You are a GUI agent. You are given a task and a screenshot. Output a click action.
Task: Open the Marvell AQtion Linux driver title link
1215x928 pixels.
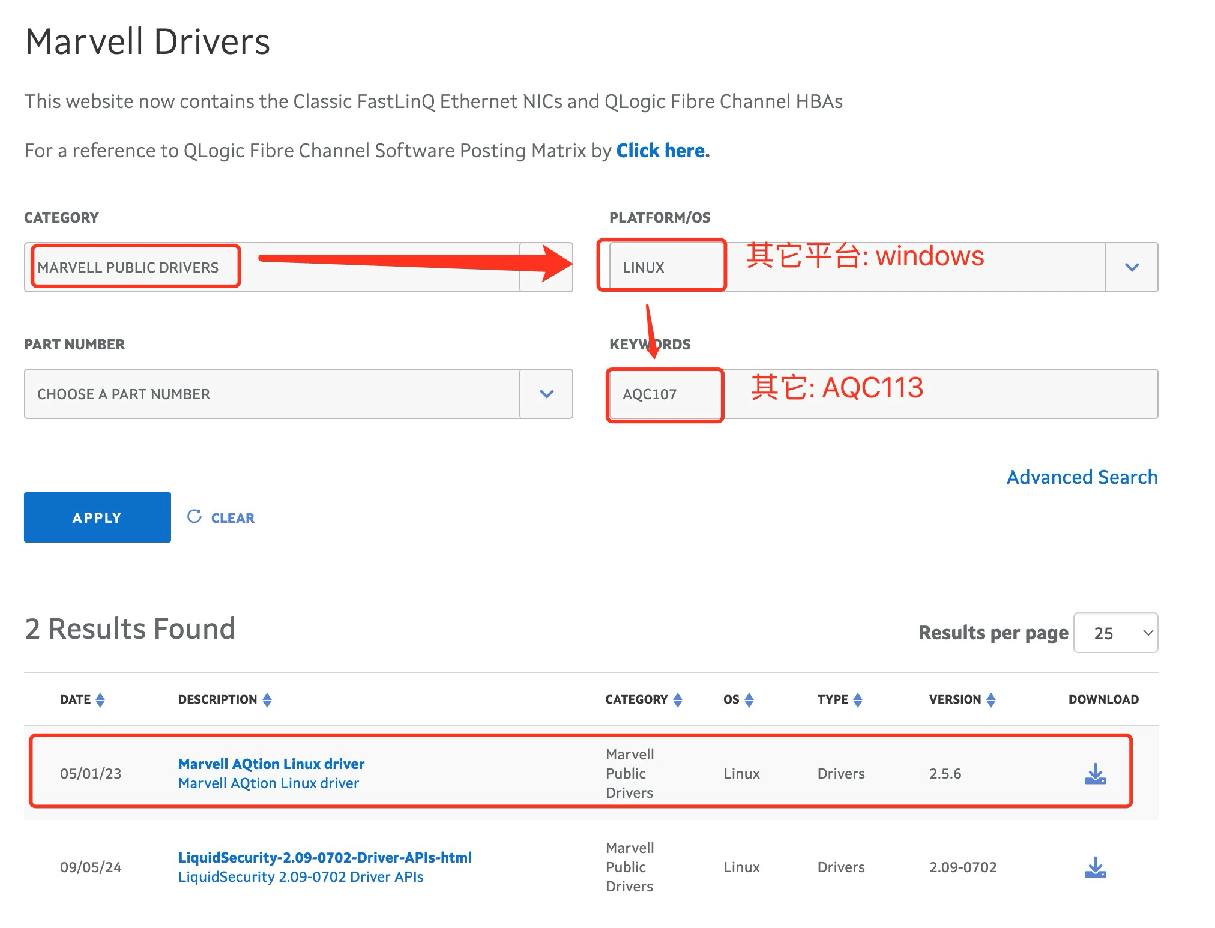point(271,764)
